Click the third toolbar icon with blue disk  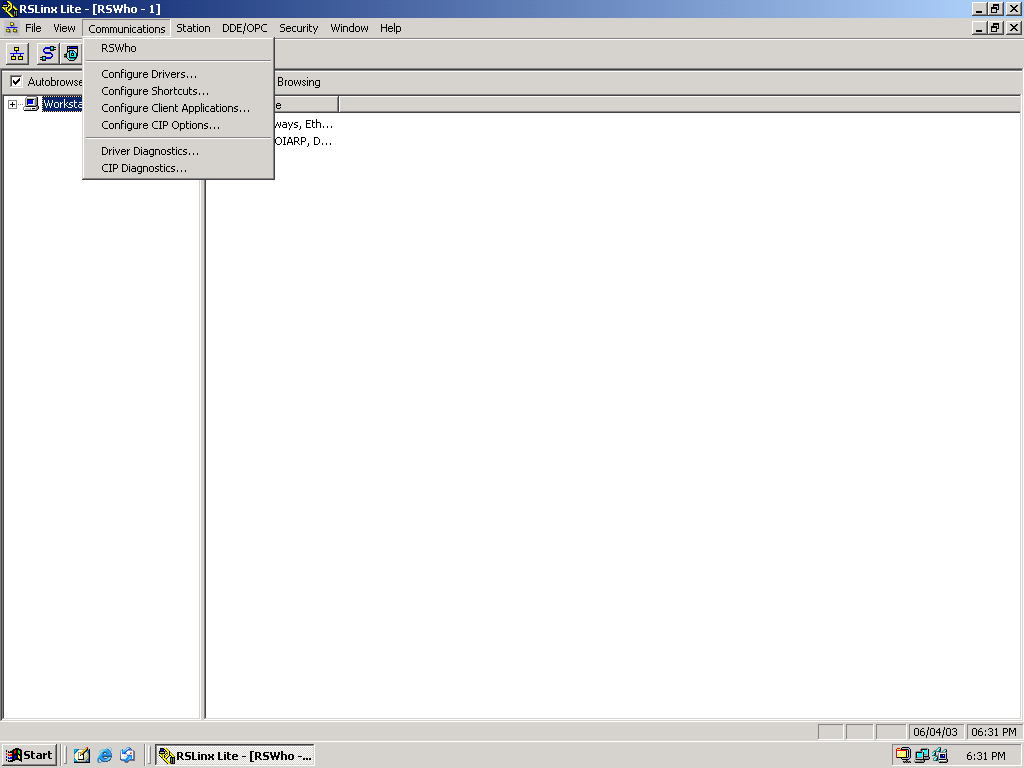tap(71, 54)
